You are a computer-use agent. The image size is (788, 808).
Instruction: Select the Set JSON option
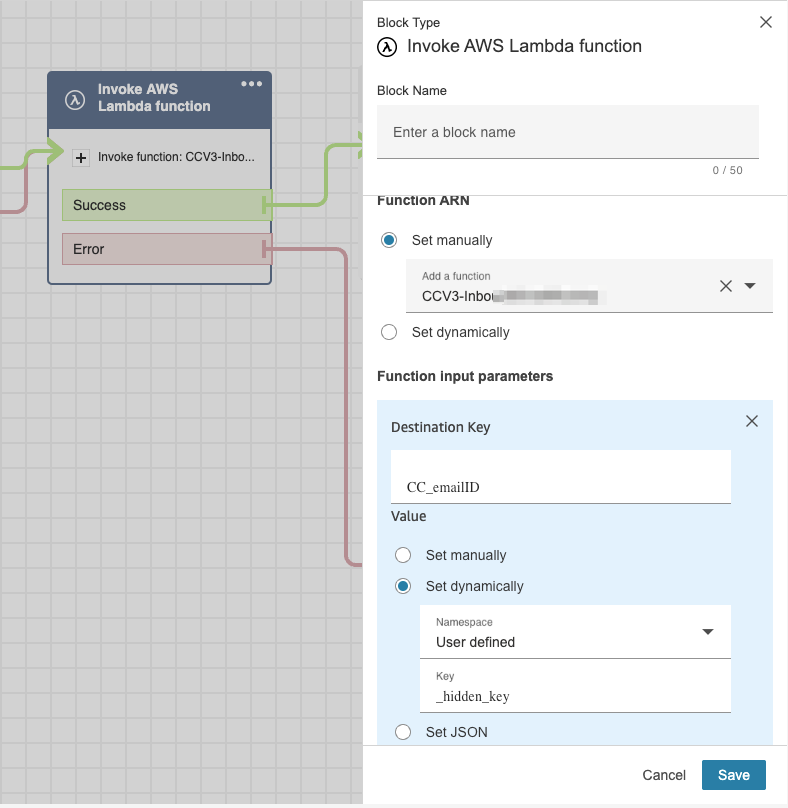point(403,732)
